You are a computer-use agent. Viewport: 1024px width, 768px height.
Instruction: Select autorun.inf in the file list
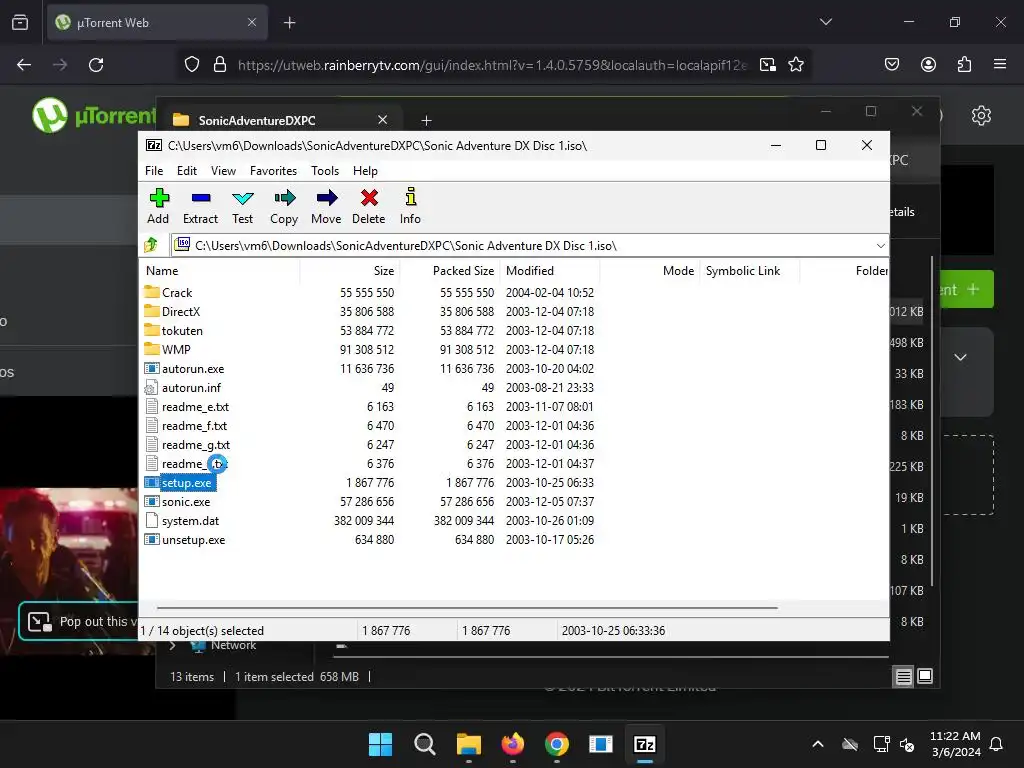point(191,387)
